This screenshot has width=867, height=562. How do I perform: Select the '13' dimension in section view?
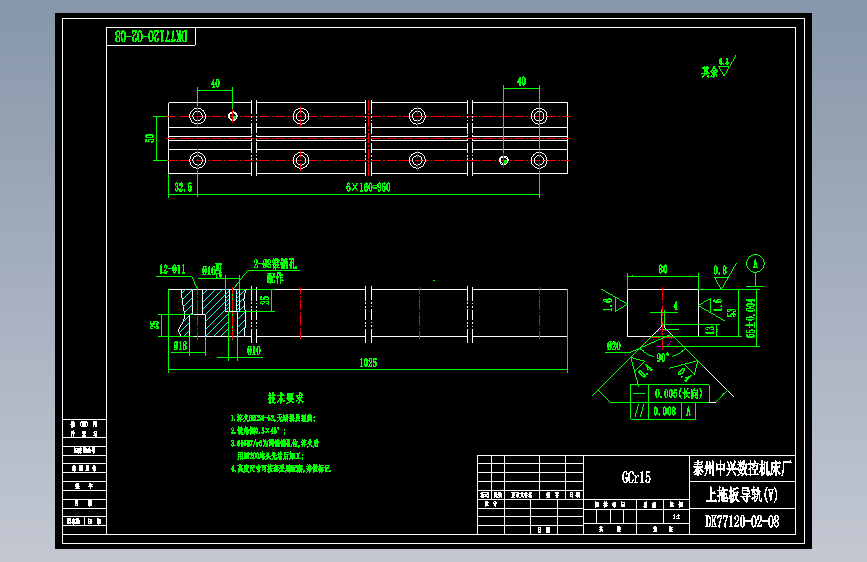tap(711, 330)
